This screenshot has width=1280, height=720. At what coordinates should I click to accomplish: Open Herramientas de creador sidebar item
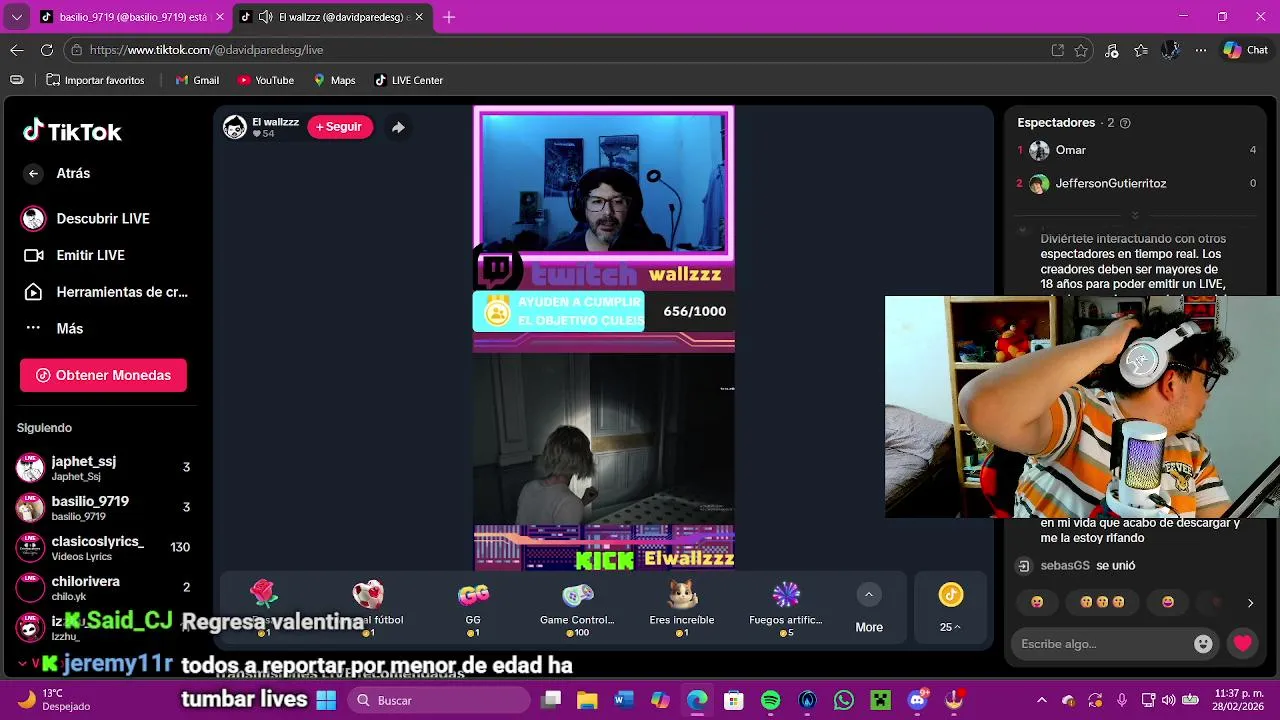[x=105, y=292]
